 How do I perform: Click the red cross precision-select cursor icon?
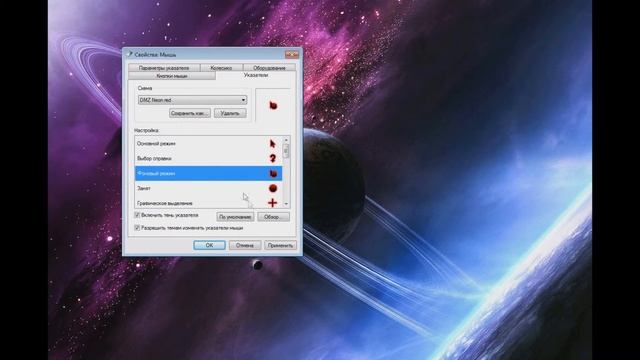pyautogui.click(x=273, y=202)
